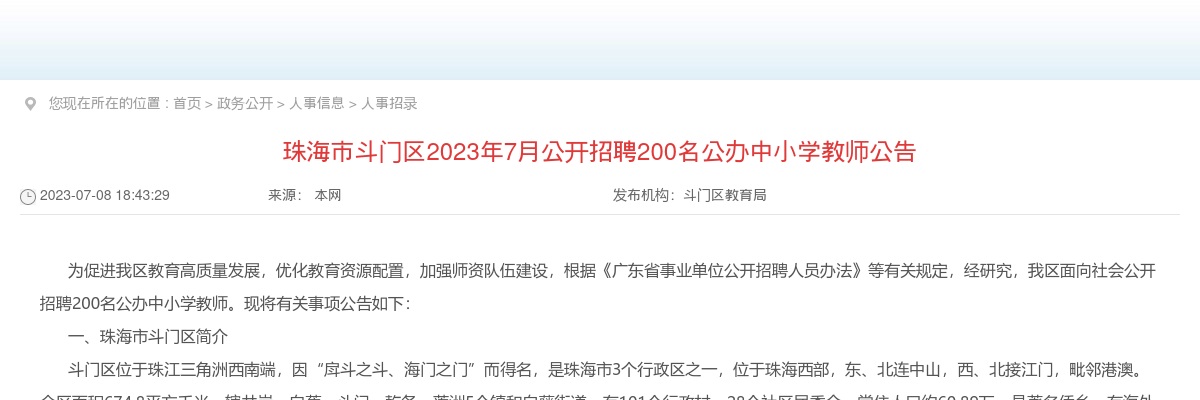Click the location pin icon beside the breadcrumb

[x=30, y=104]
